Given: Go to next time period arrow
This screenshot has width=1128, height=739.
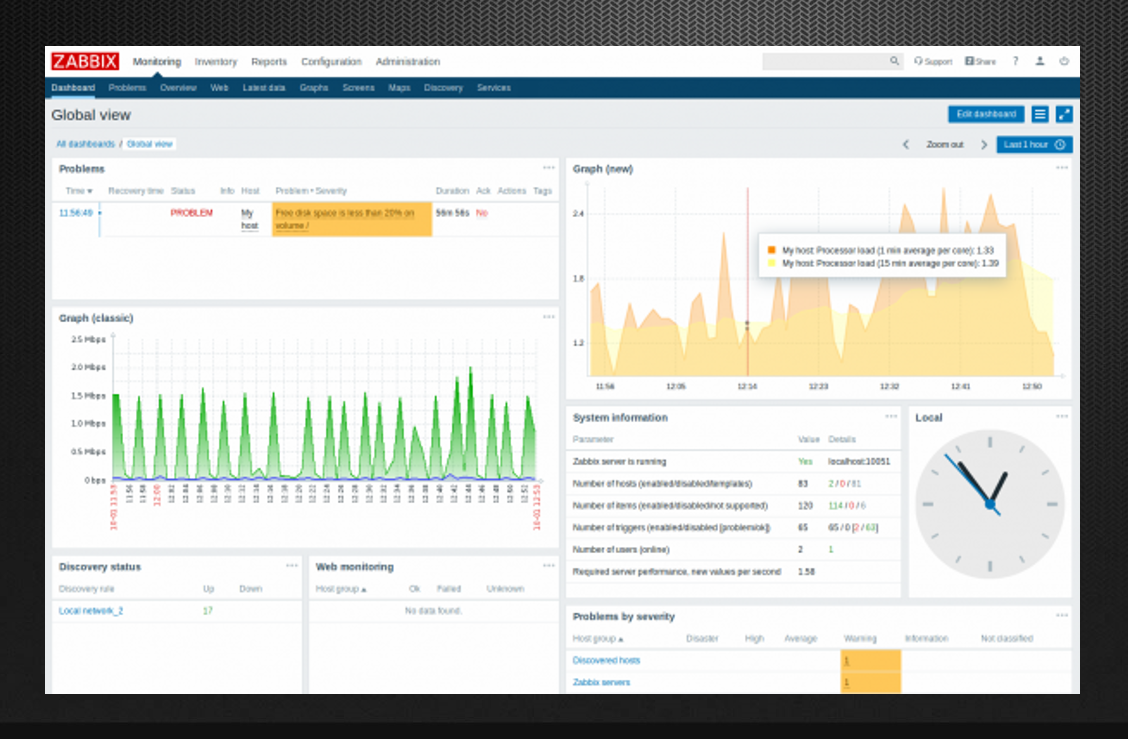Looking at the screenshot, I should click(x=984, y=145).
